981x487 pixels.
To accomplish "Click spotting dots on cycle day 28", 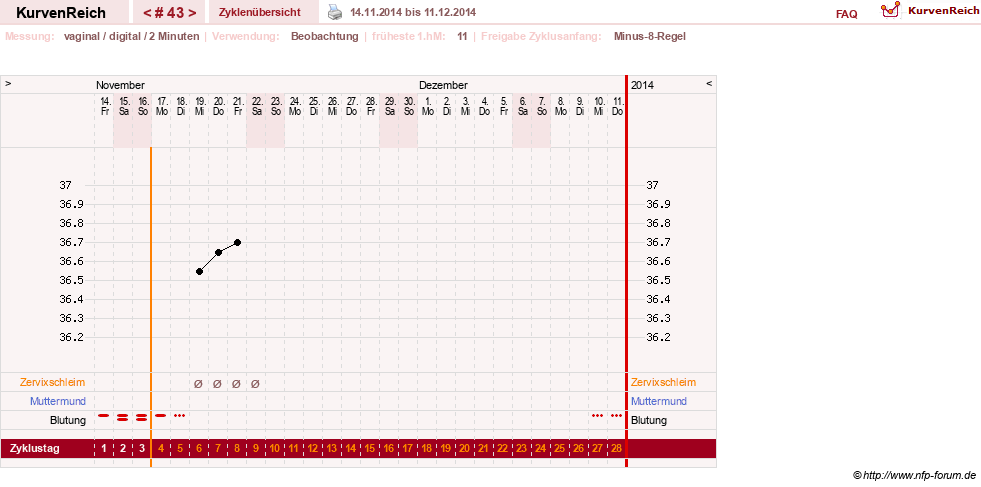I will pyautogui.click(x=616, y=415).
